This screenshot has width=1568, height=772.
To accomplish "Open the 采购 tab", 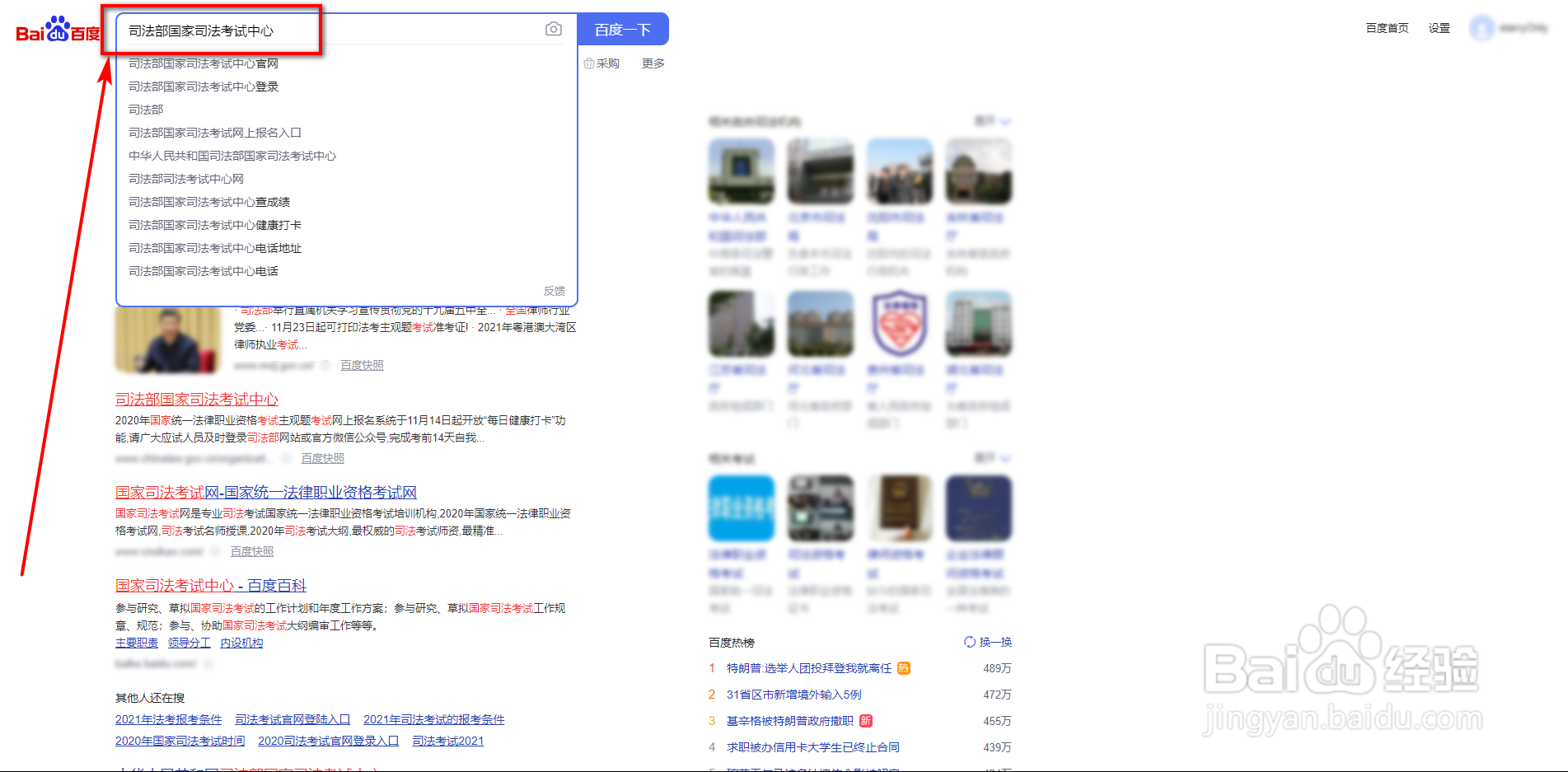I will [x=601, y=63].
